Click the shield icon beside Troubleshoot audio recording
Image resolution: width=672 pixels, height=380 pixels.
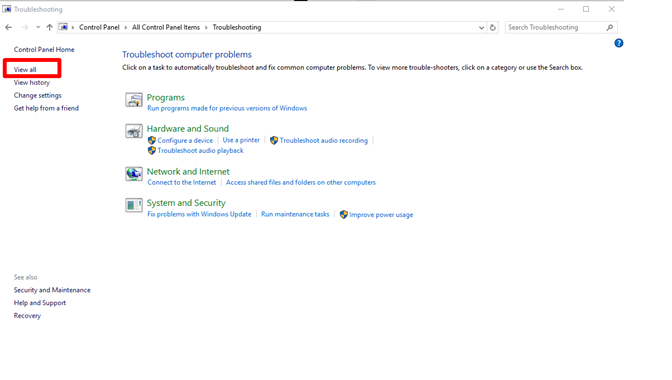pos(274,141)
